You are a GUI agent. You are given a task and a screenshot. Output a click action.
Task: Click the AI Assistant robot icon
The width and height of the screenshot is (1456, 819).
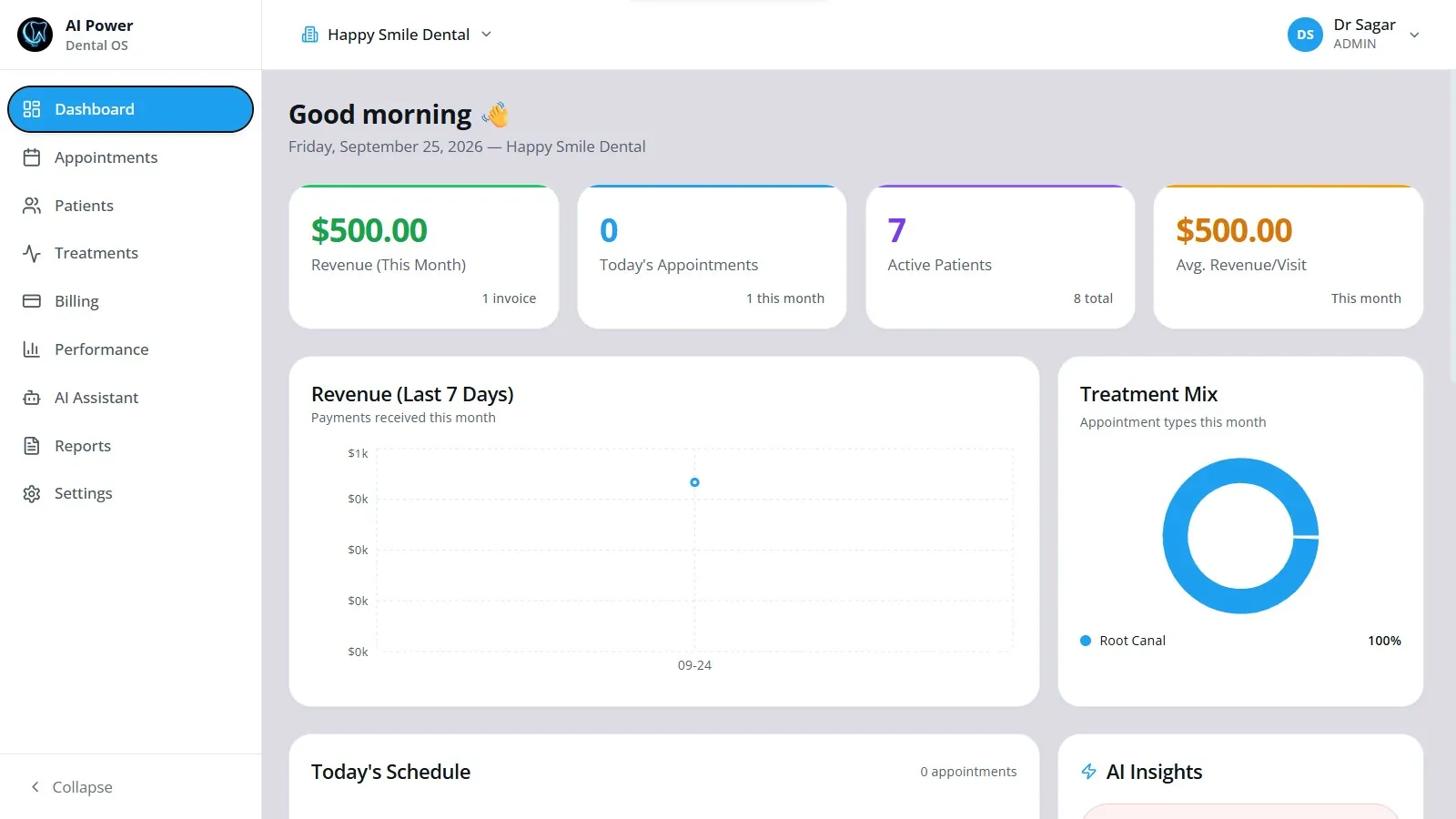click(x=32, y=398)
